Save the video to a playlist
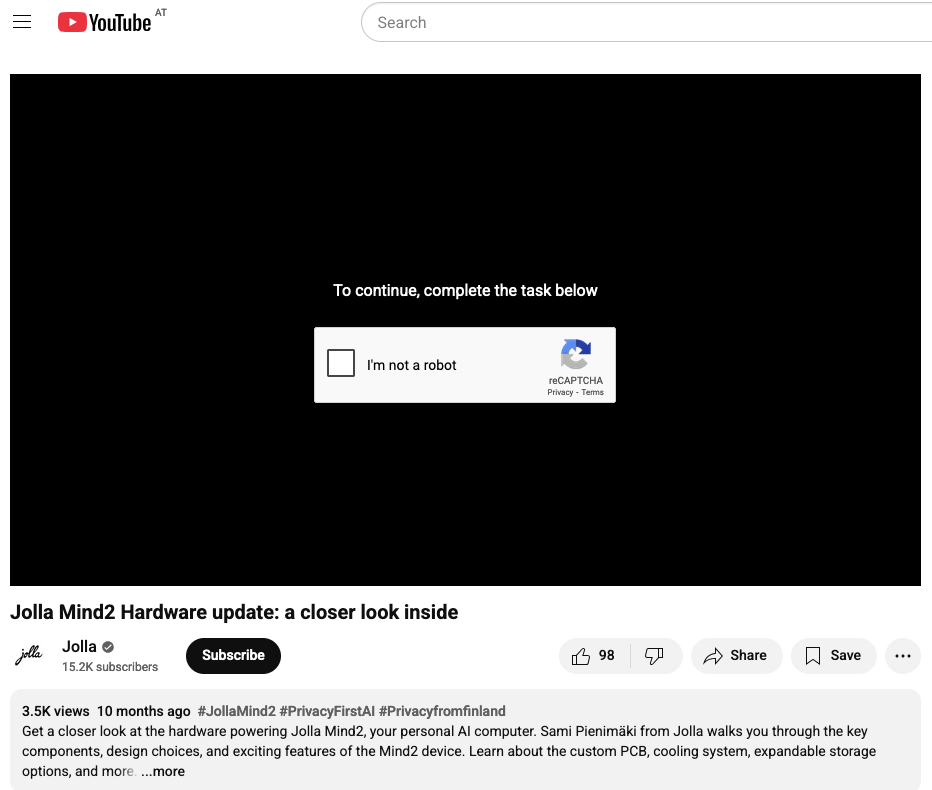932x790 pixels. (833, 656)
